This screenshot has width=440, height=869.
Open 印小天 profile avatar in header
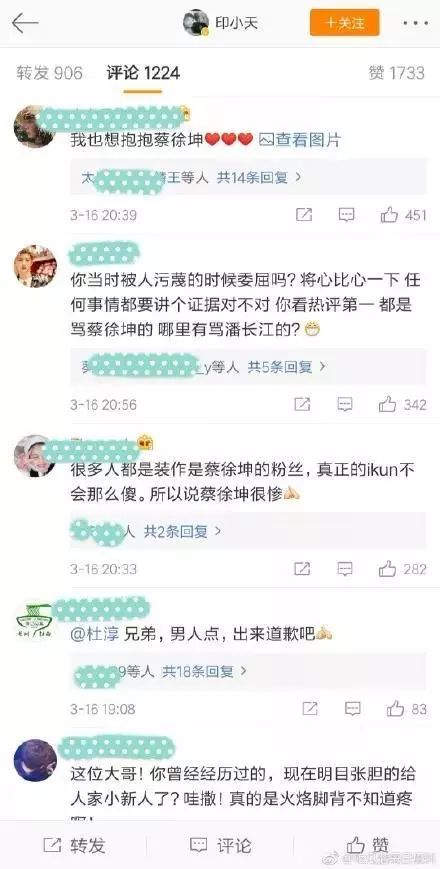coord(196,23)
